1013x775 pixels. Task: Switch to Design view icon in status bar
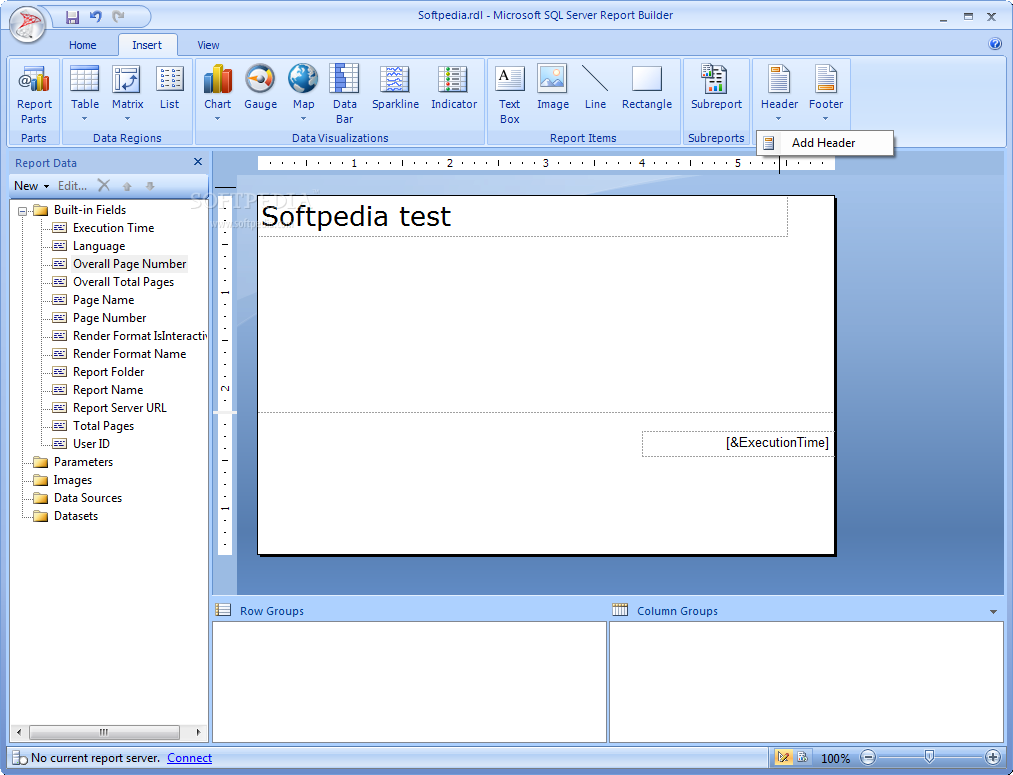click(784, 757)
